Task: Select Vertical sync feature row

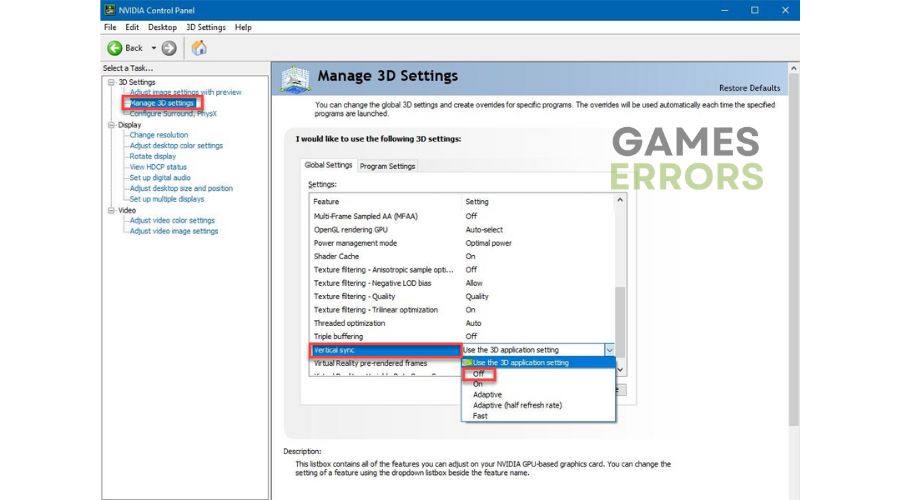Action: (x=386, y=350)
